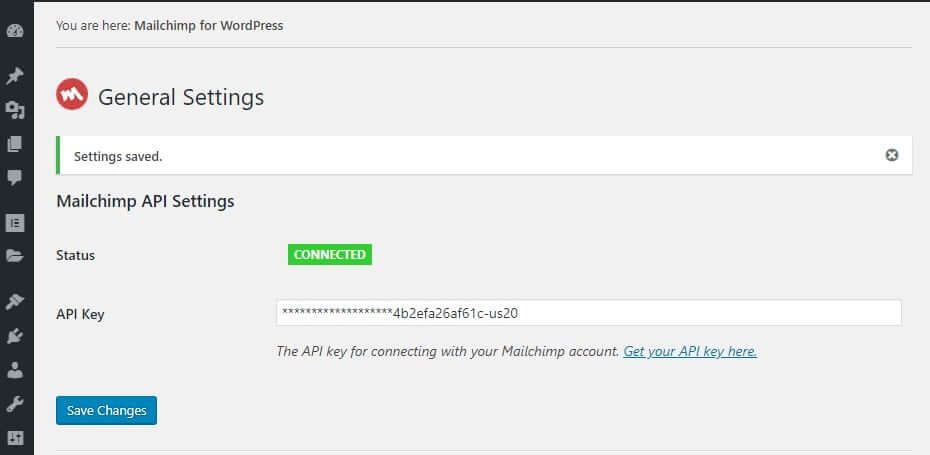Click the green CONNECTED status badge
930x455 pixels.
pyautogui.click(x=330, y=254)
